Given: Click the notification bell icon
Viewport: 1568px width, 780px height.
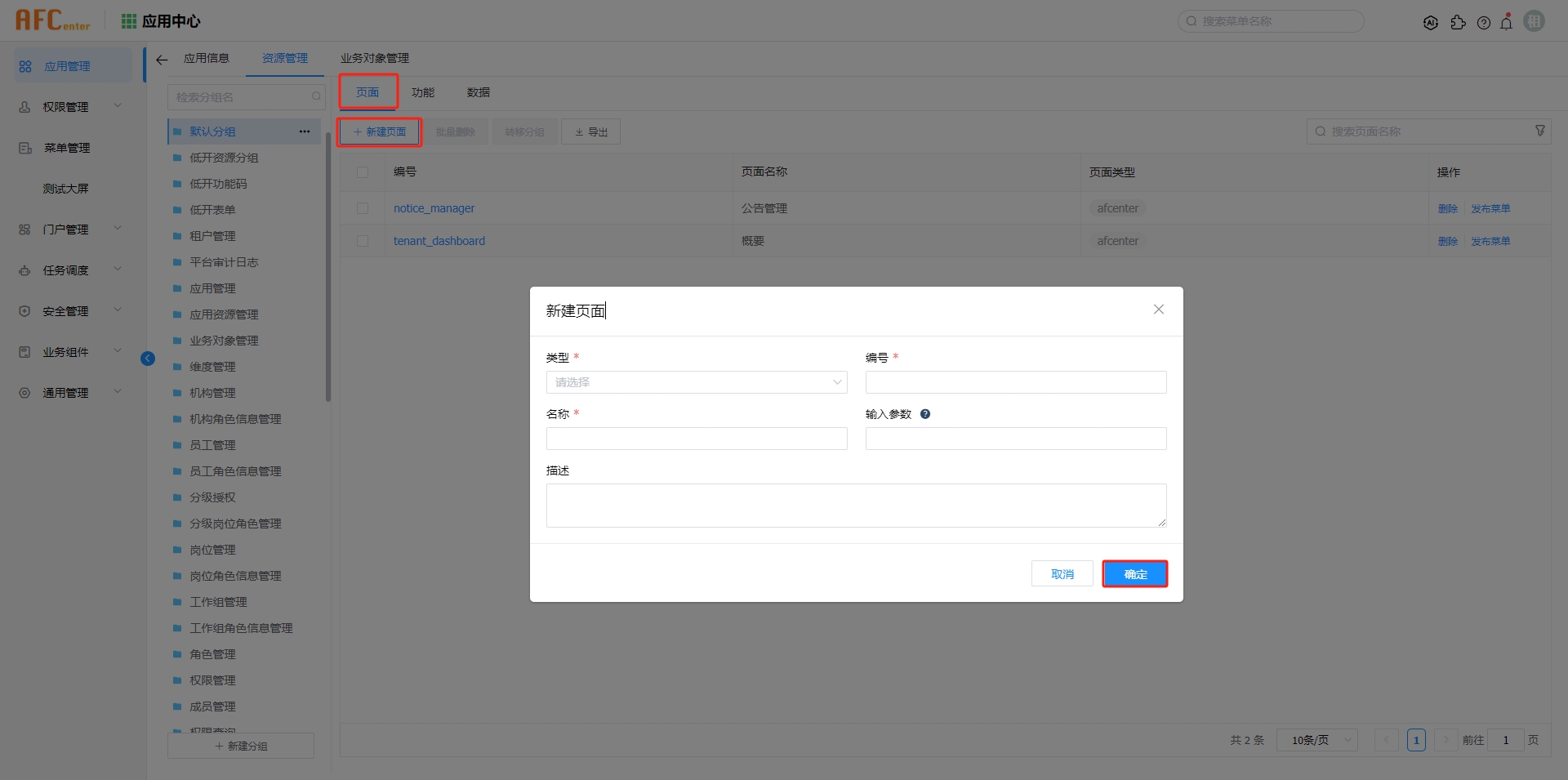Looking at the screenshot, I should coord(1507,23).
